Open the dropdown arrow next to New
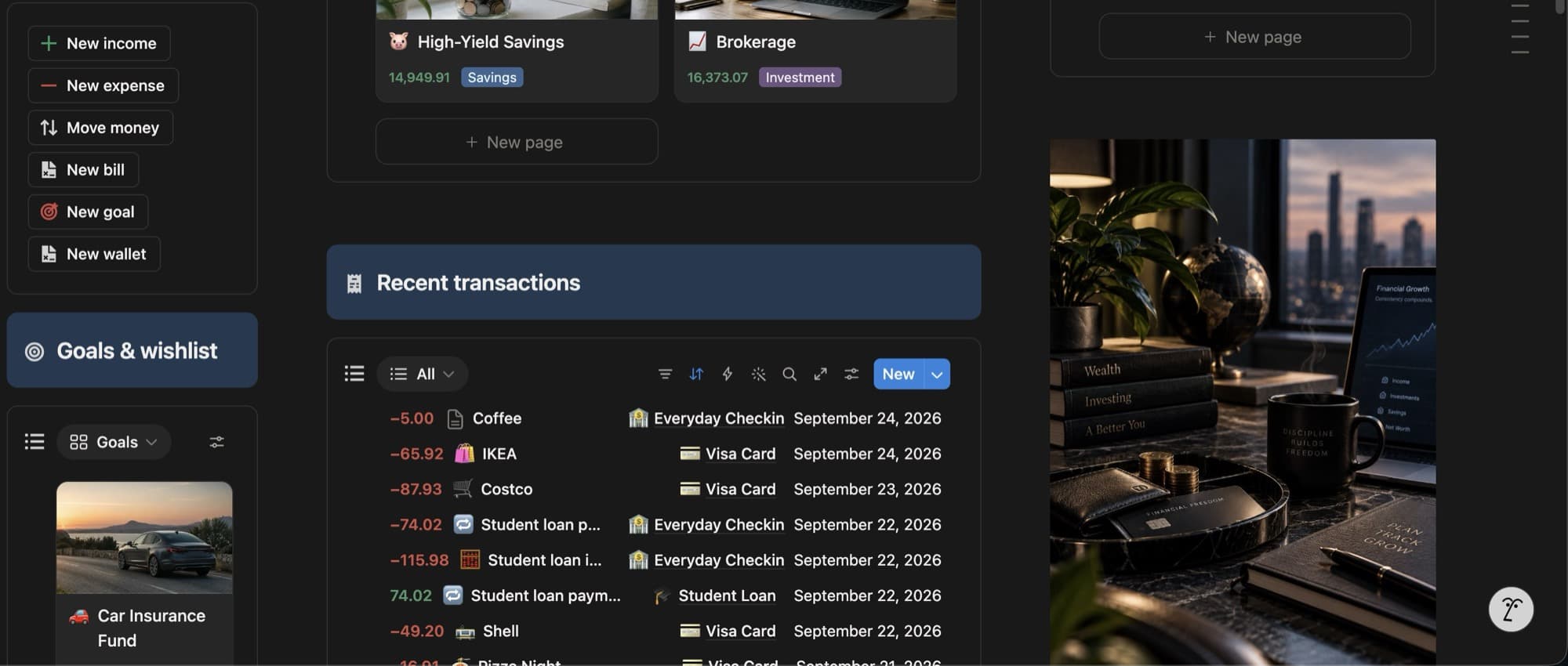The width and height of the screenshot is (1568, 666). 937,374
